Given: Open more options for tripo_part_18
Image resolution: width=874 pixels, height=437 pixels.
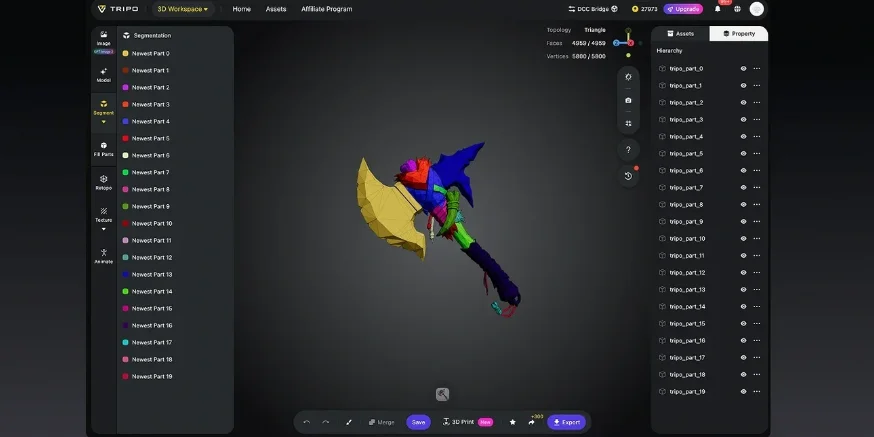Looking at the screenshot, I should pyautogui.click(x=756, y=375).
